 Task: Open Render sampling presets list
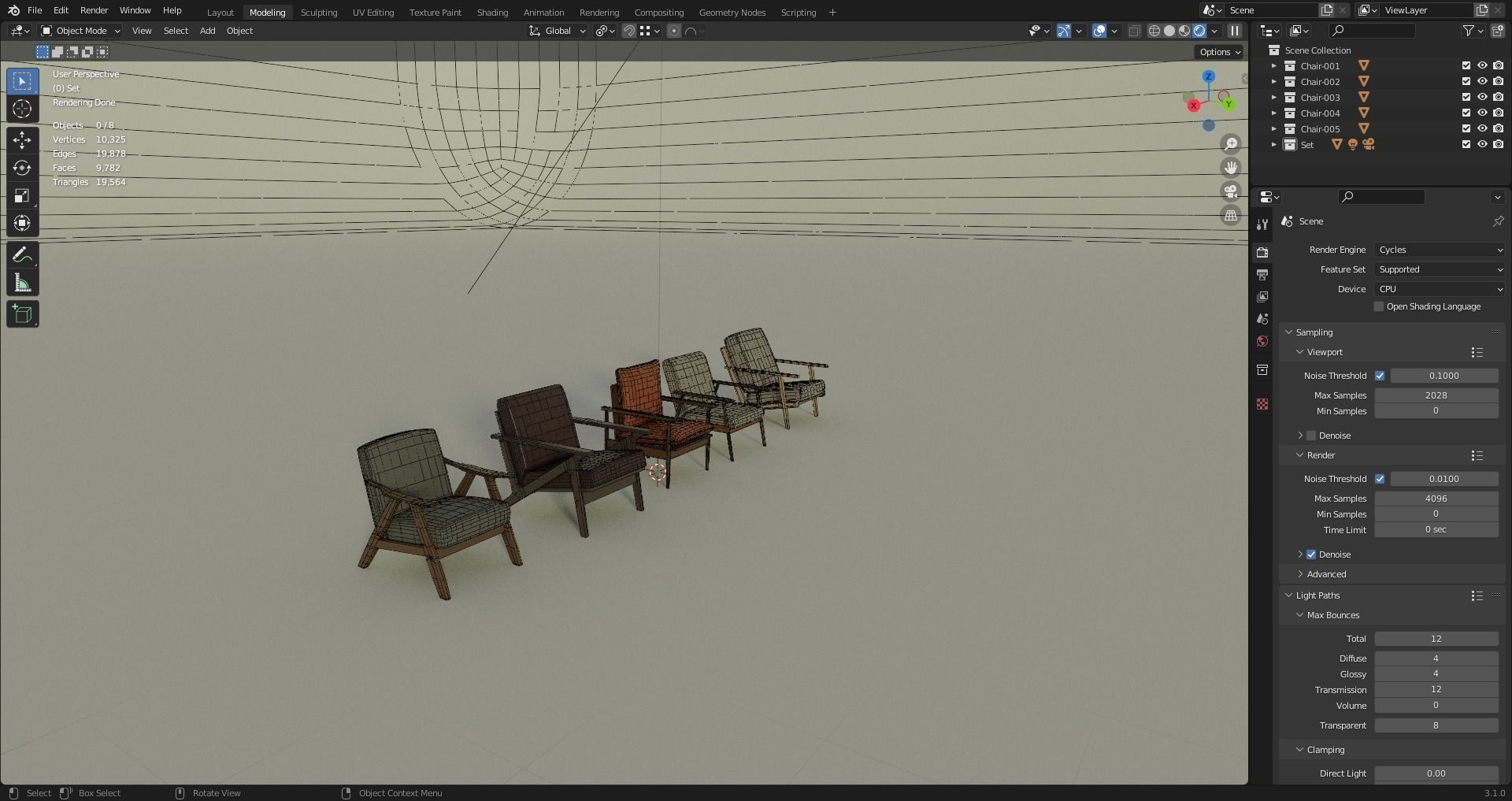1477,455
